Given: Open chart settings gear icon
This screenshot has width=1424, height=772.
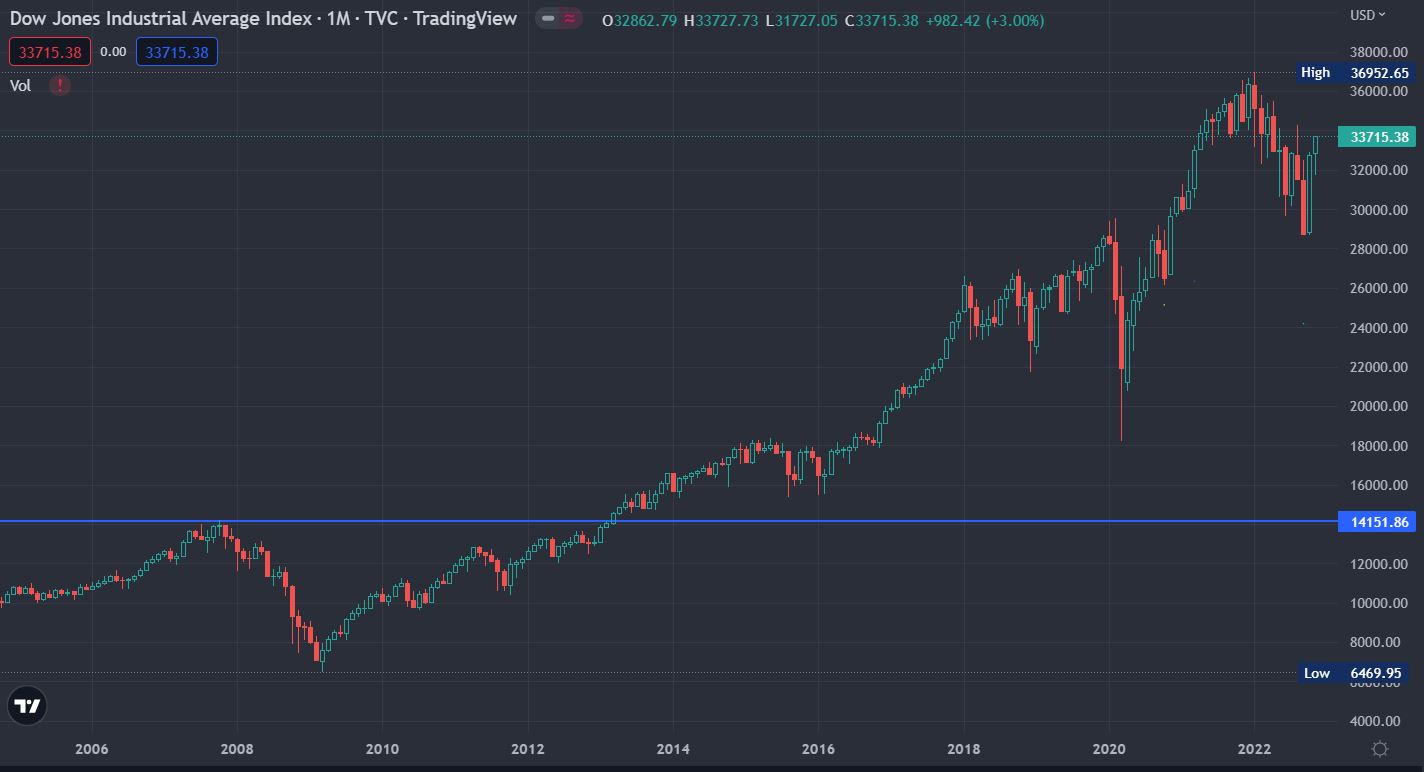Looking at the screenshot, I should click(x=1380, y=749).
